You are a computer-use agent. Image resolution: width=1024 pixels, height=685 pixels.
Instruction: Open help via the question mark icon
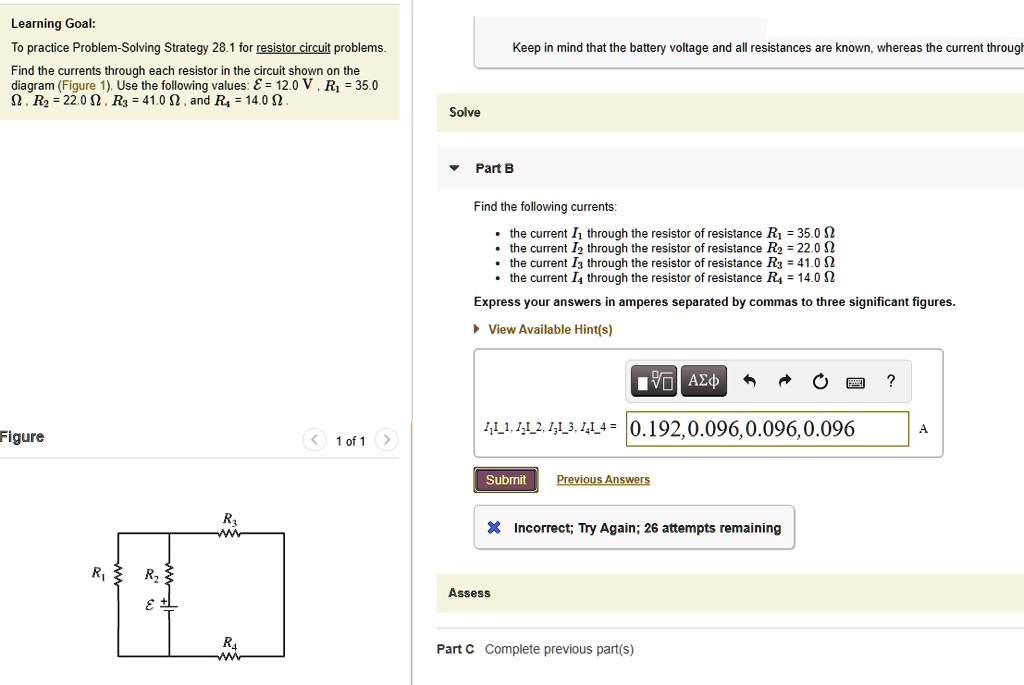point(890,380)
